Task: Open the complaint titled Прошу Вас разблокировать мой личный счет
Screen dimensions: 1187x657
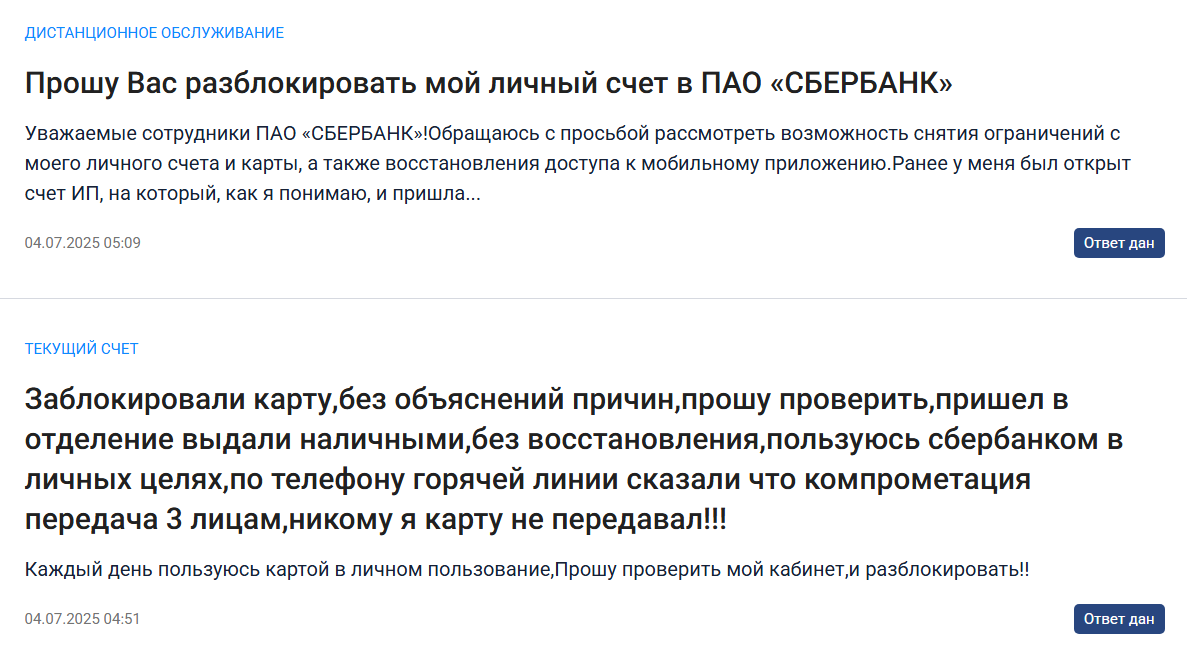Action: [x=488, y=83]
